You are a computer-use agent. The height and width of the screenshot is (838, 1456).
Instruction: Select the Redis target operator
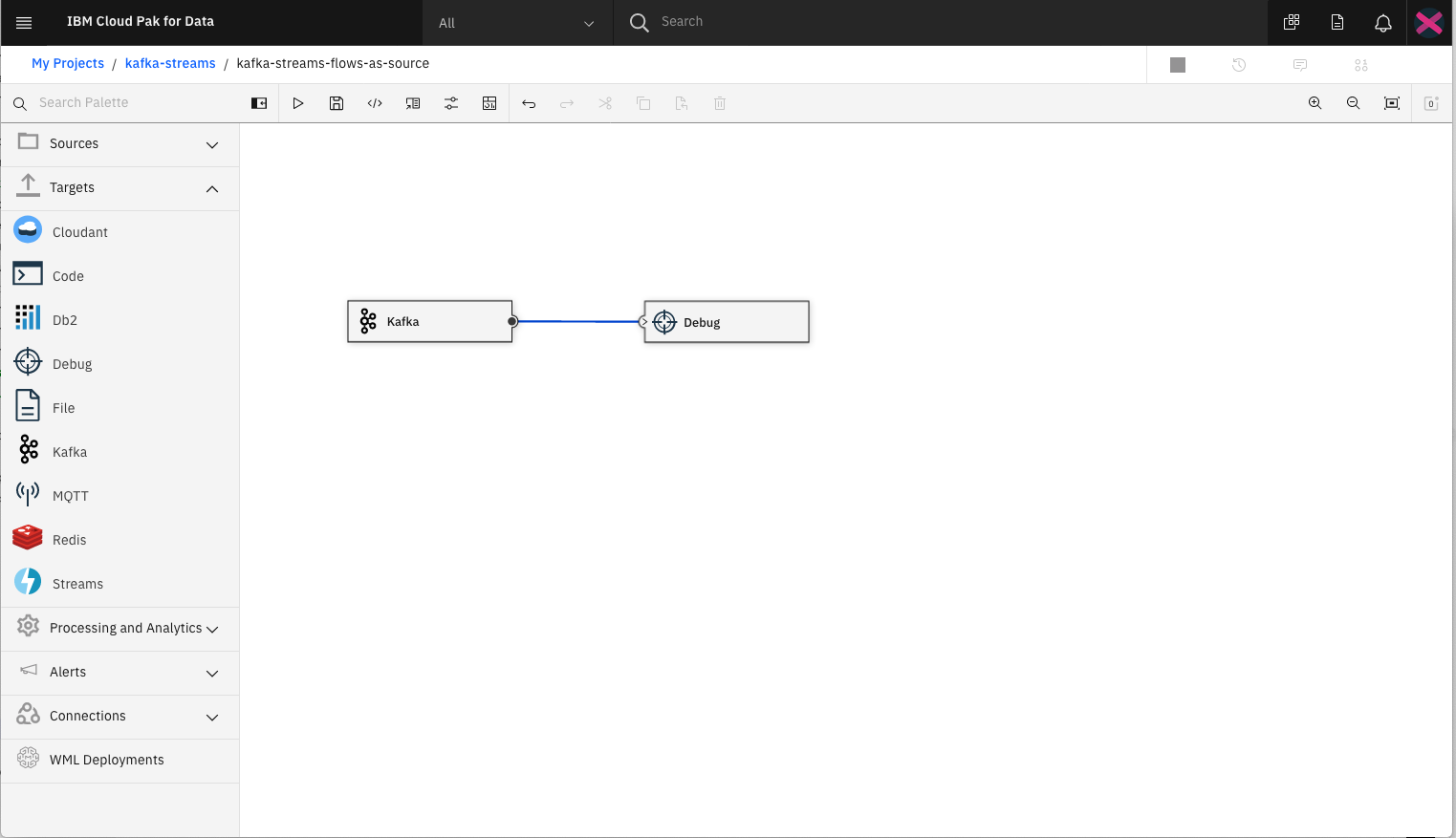[x=120, y=540]
